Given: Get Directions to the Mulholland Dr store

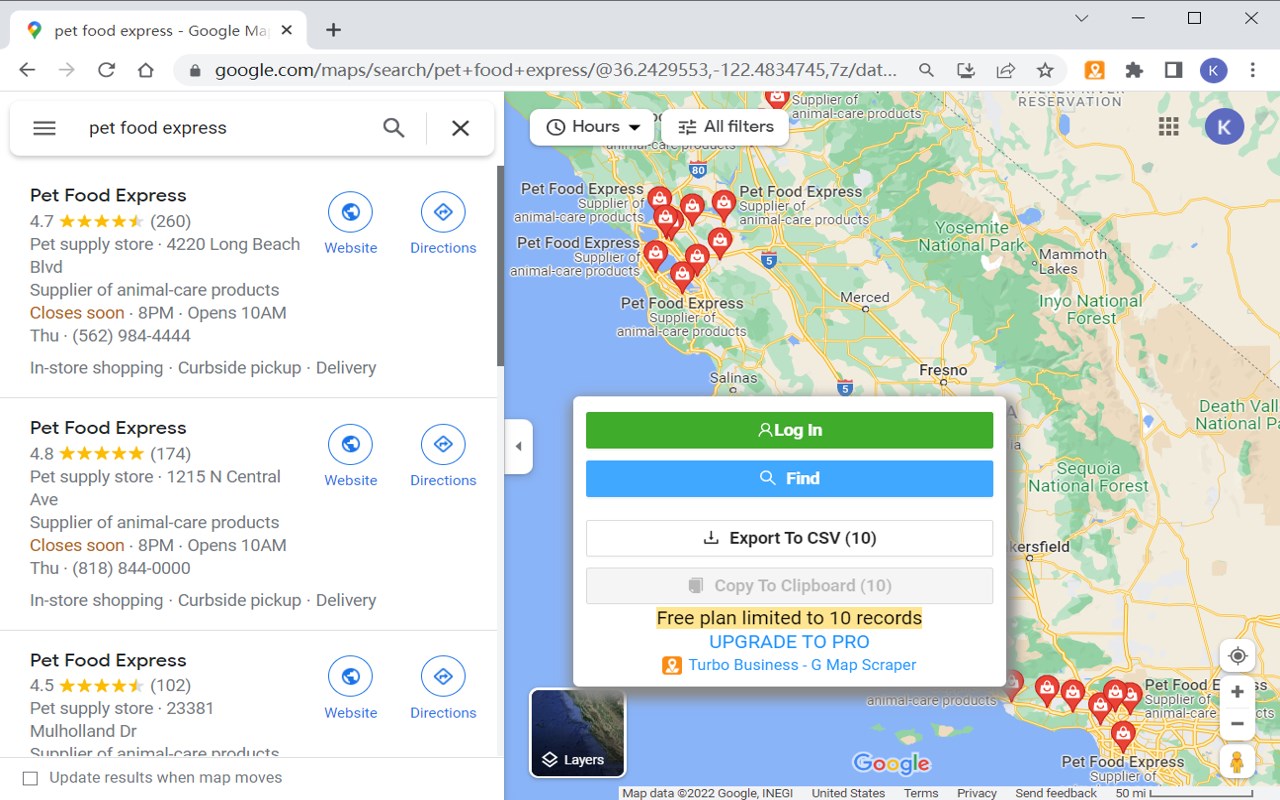Looking at the screenshot, I should 443,689.
